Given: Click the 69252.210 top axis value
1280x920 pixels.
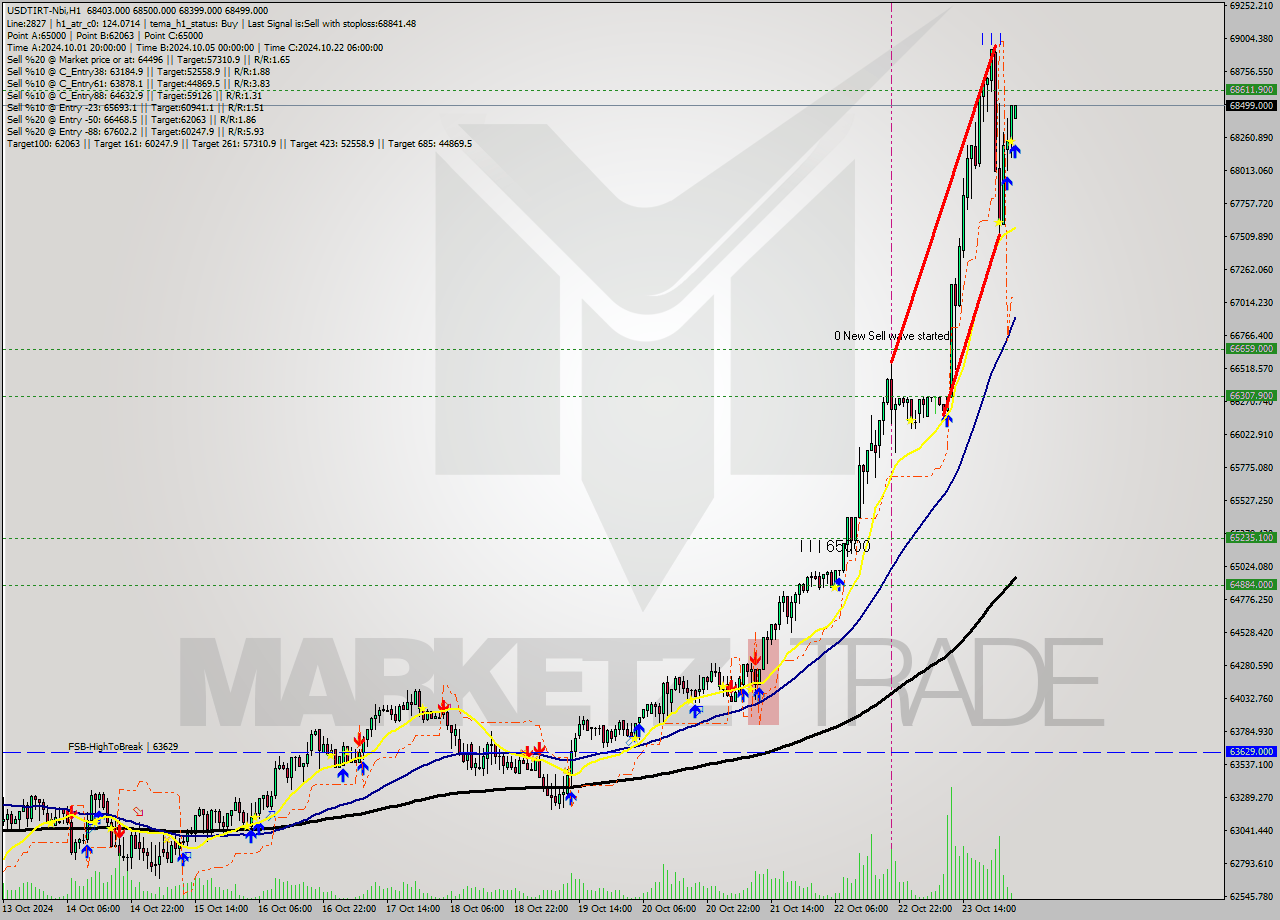Looking at the screenshot, I should 1252,6.
